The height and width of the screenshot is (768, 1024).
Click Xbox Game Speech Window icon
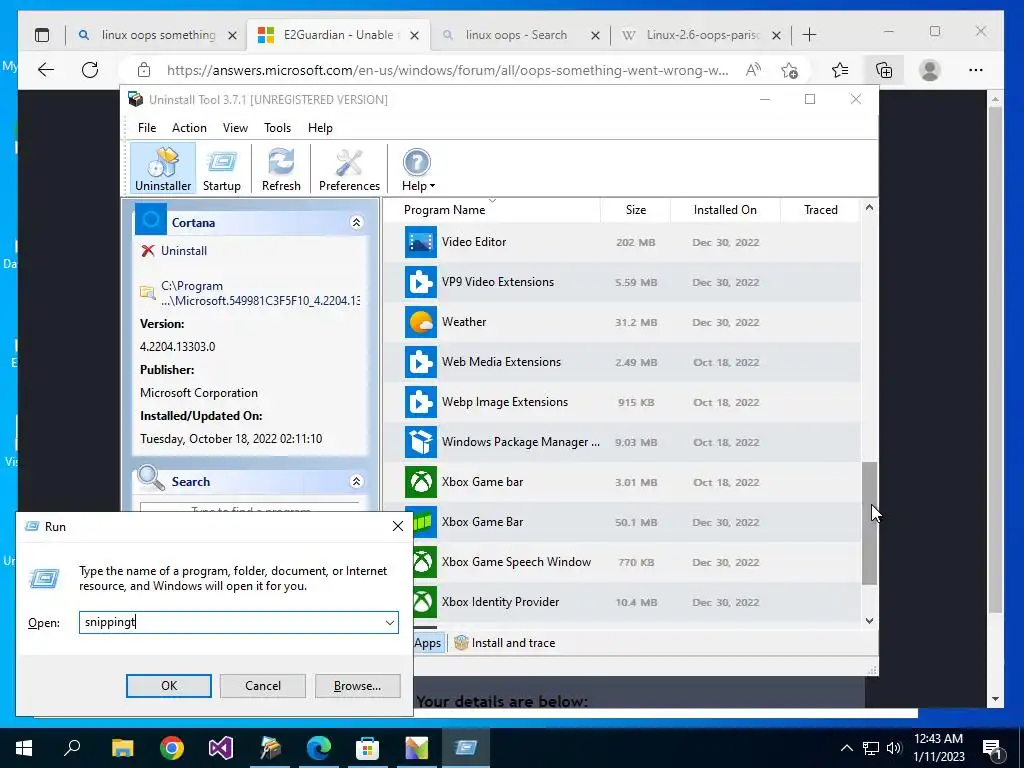coord(424,562)
